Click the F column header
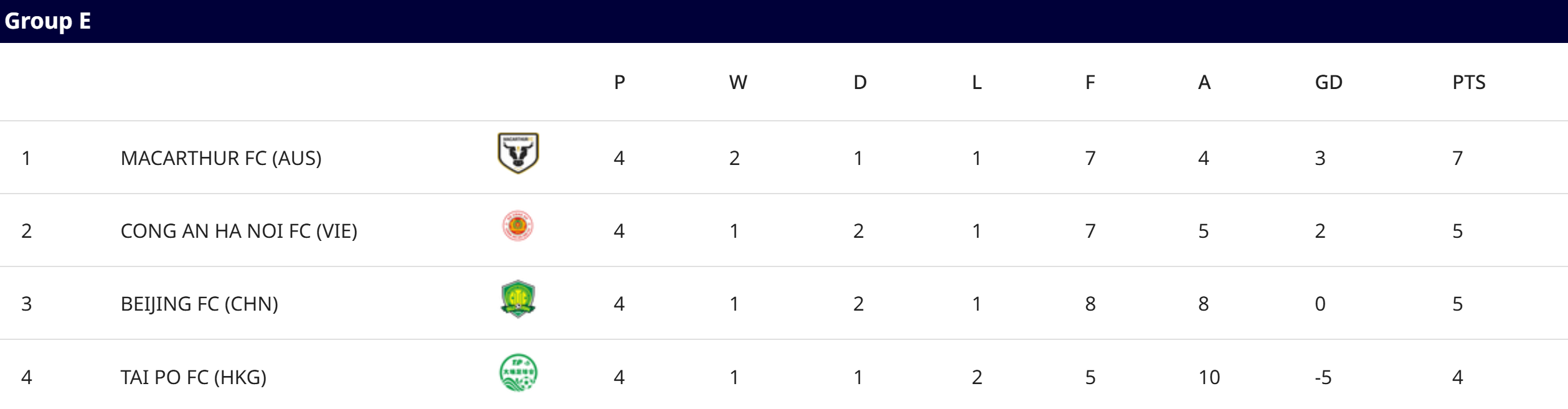The image size is (1568, 409). click(1090, 82)
